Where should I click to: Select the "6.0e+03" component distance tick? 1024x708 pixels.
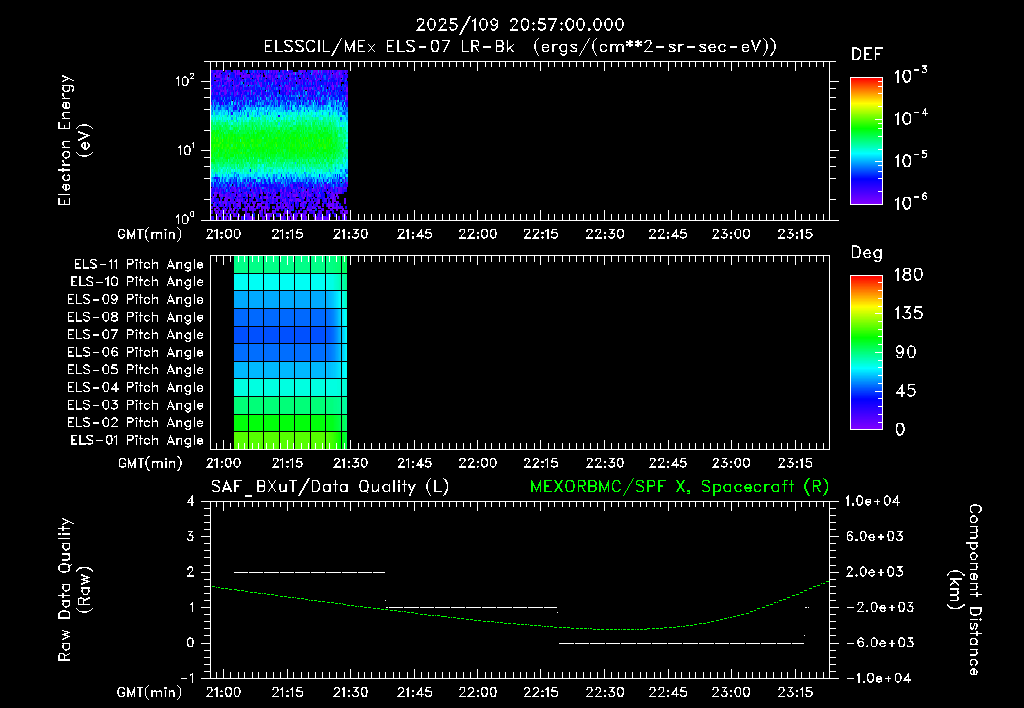[876, 536]
